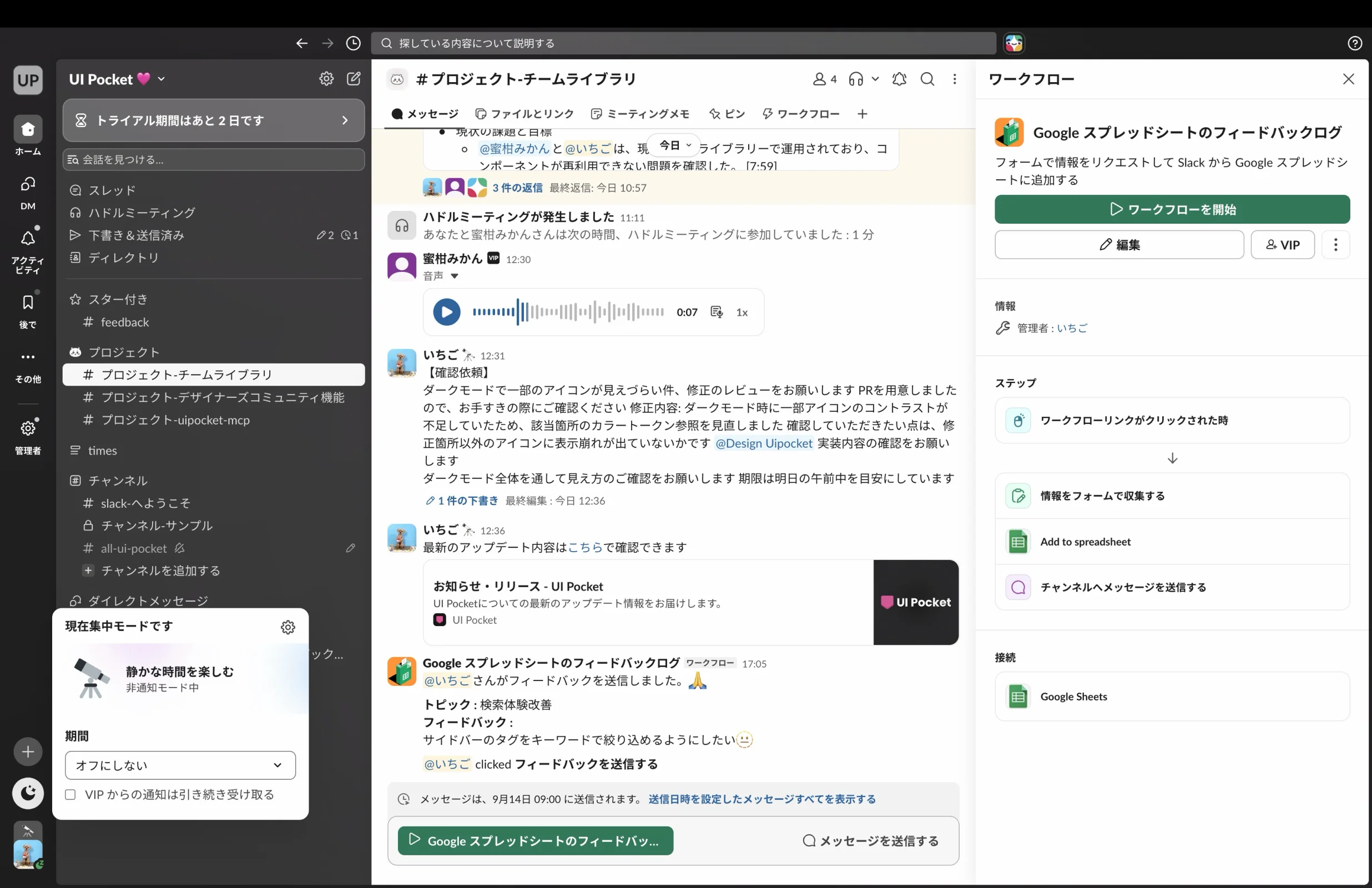
Task: Click the VIP button
Action: 1283,245
